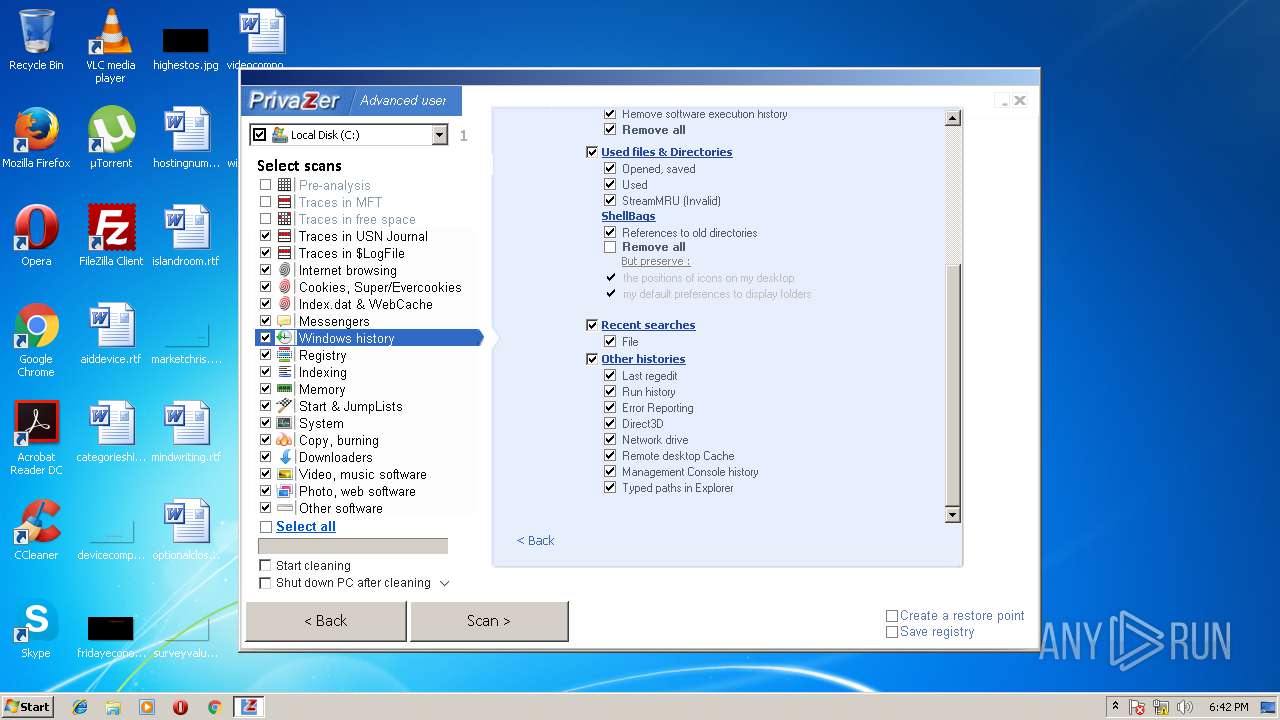The width and height of the screenshot is (1280, 720).
Task: Select the Registry scan category
Action: 322,355
